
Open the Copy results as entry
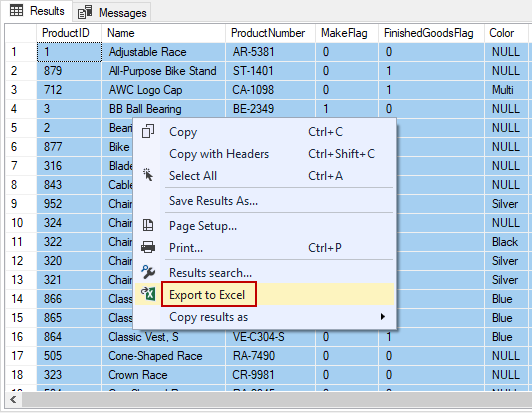coord(264,317)
